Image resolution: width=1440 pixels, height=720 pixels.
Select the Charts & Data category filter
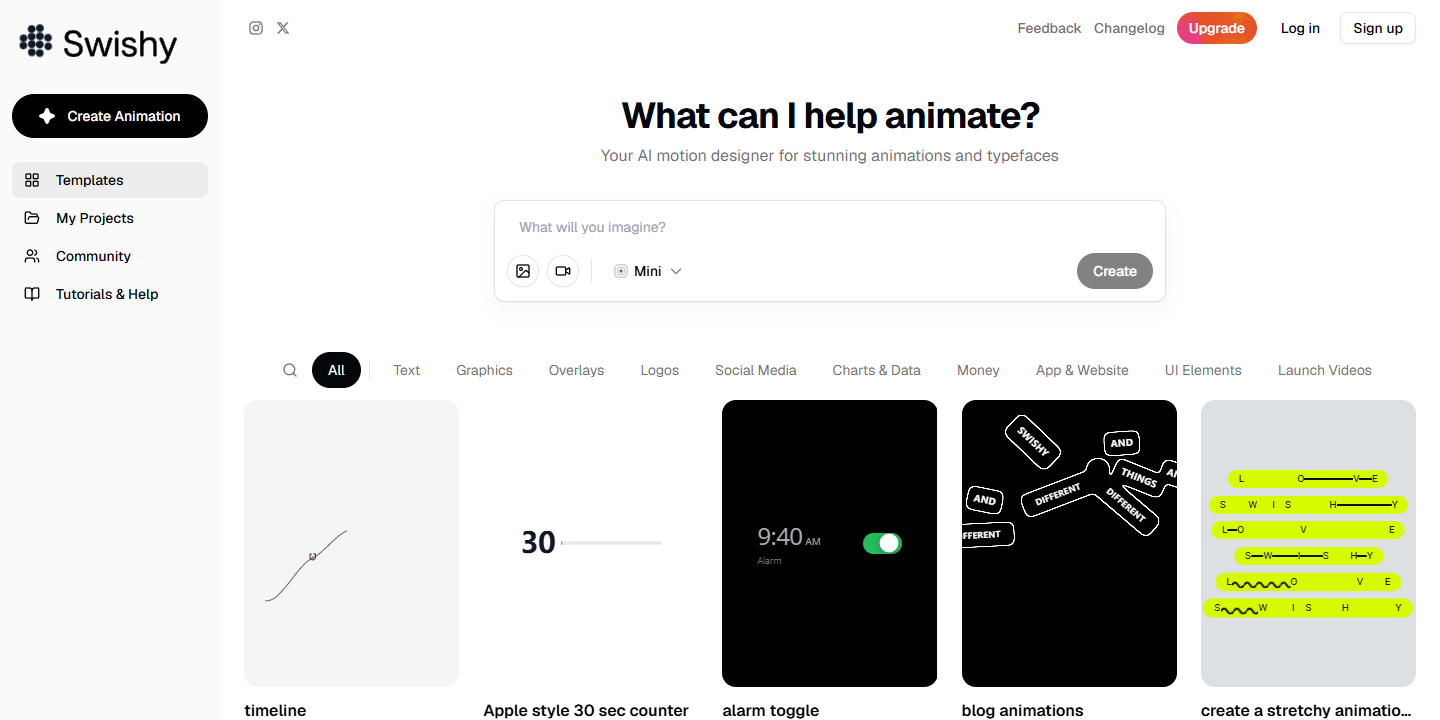click(876, 370)
